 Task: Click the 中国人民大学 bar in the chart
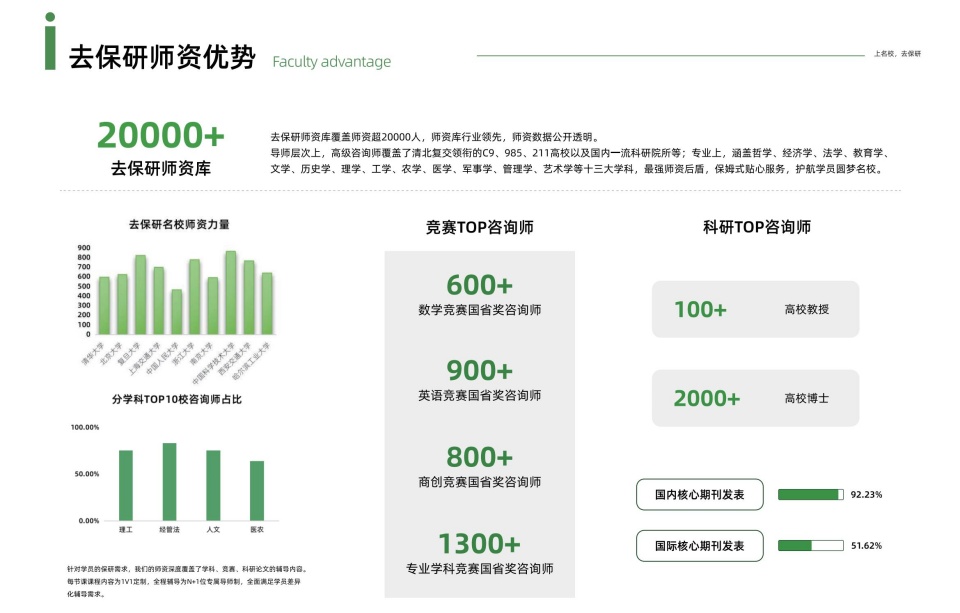pyautogui.click(x=177, y=312)
